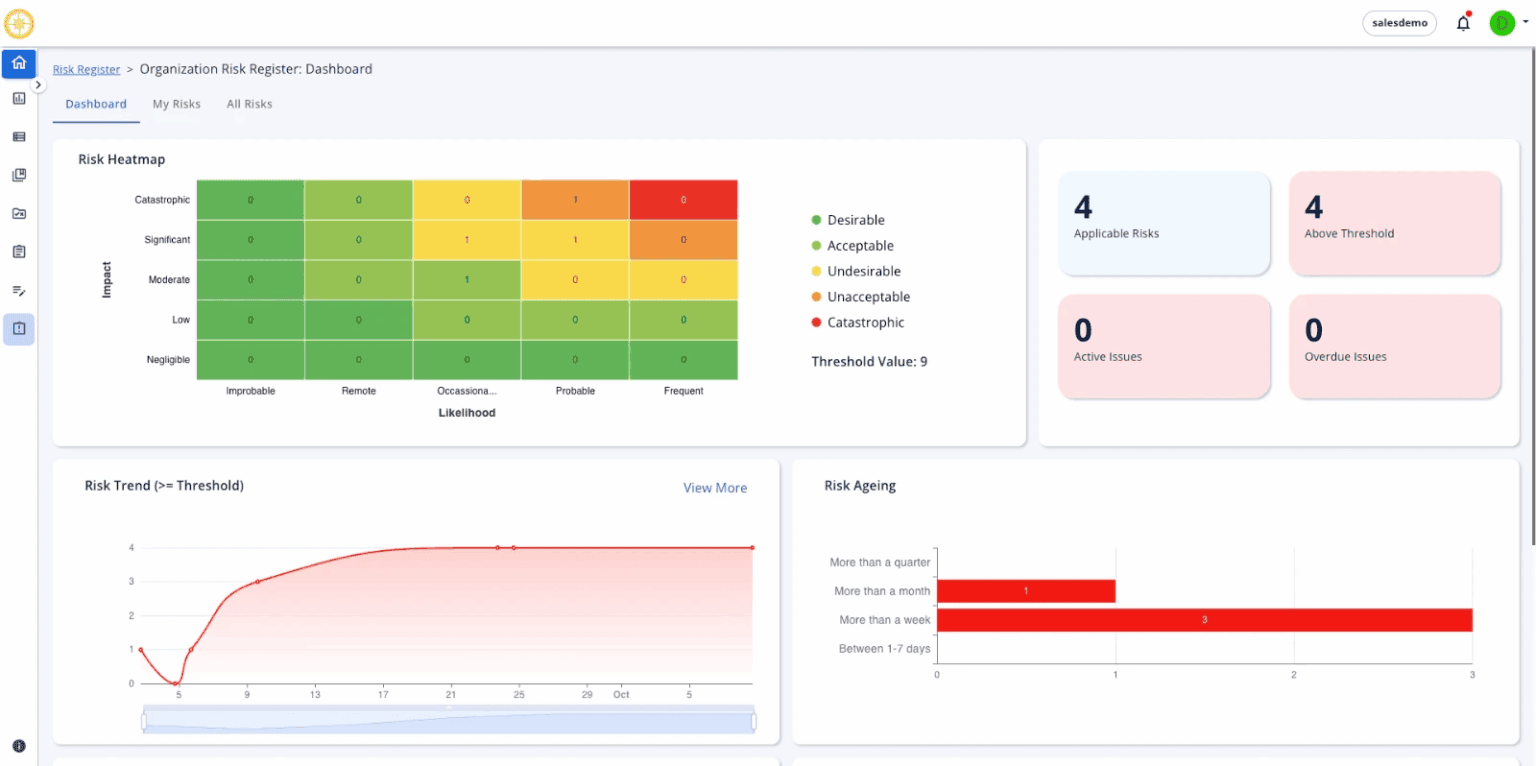Click the right handle of trend range slider

click(x=753, y=721)
